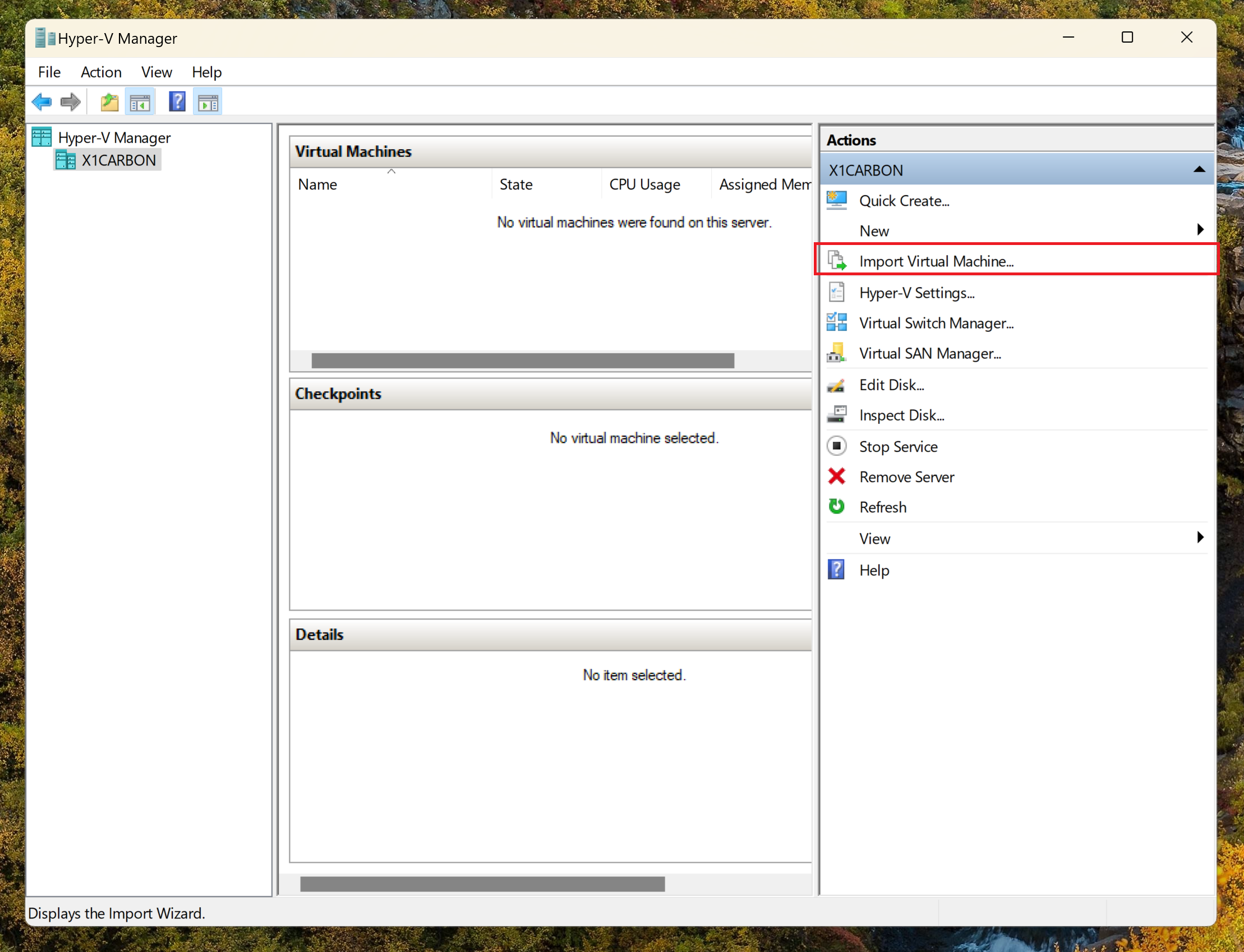
Task: Click the Hyper-V Manager tree node
Action: coord(113,137)
